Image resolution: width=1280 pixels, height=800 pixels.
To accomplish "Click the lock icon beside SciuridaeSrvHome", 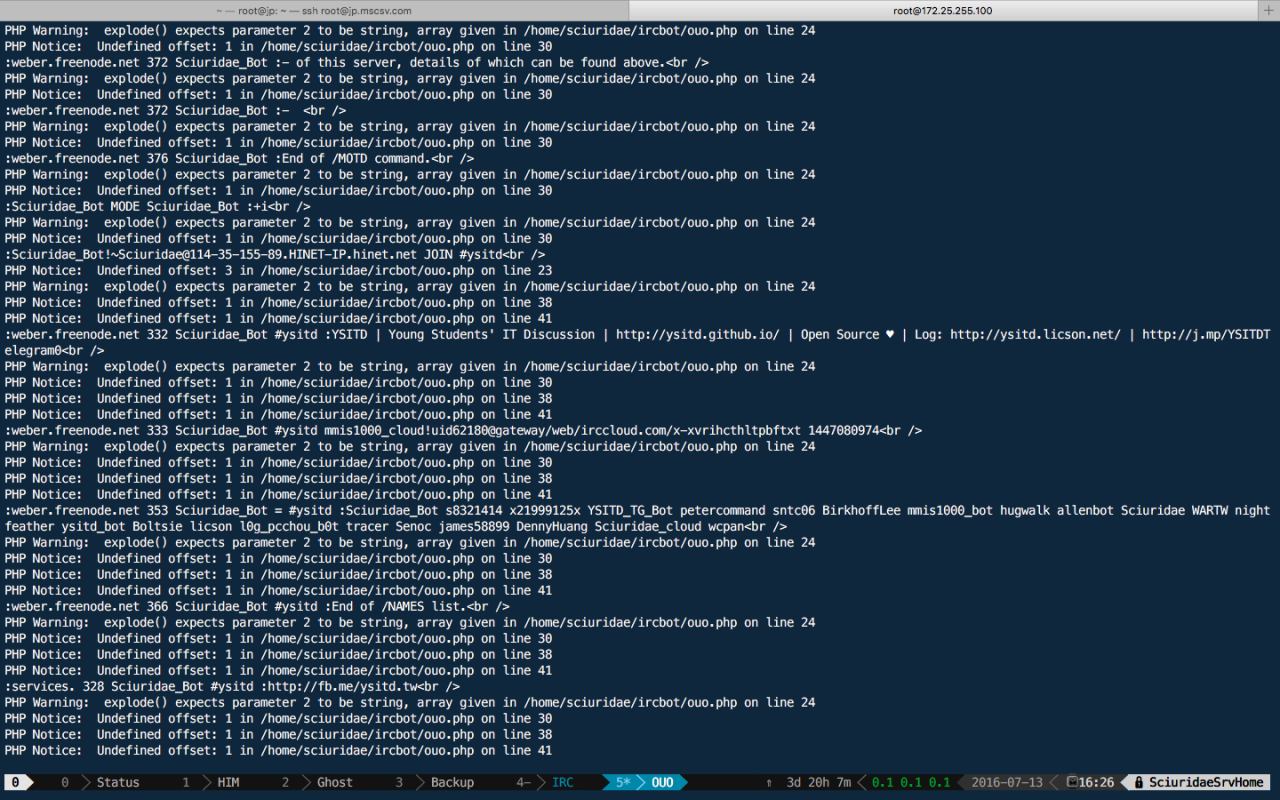I will pos(1138,782).
